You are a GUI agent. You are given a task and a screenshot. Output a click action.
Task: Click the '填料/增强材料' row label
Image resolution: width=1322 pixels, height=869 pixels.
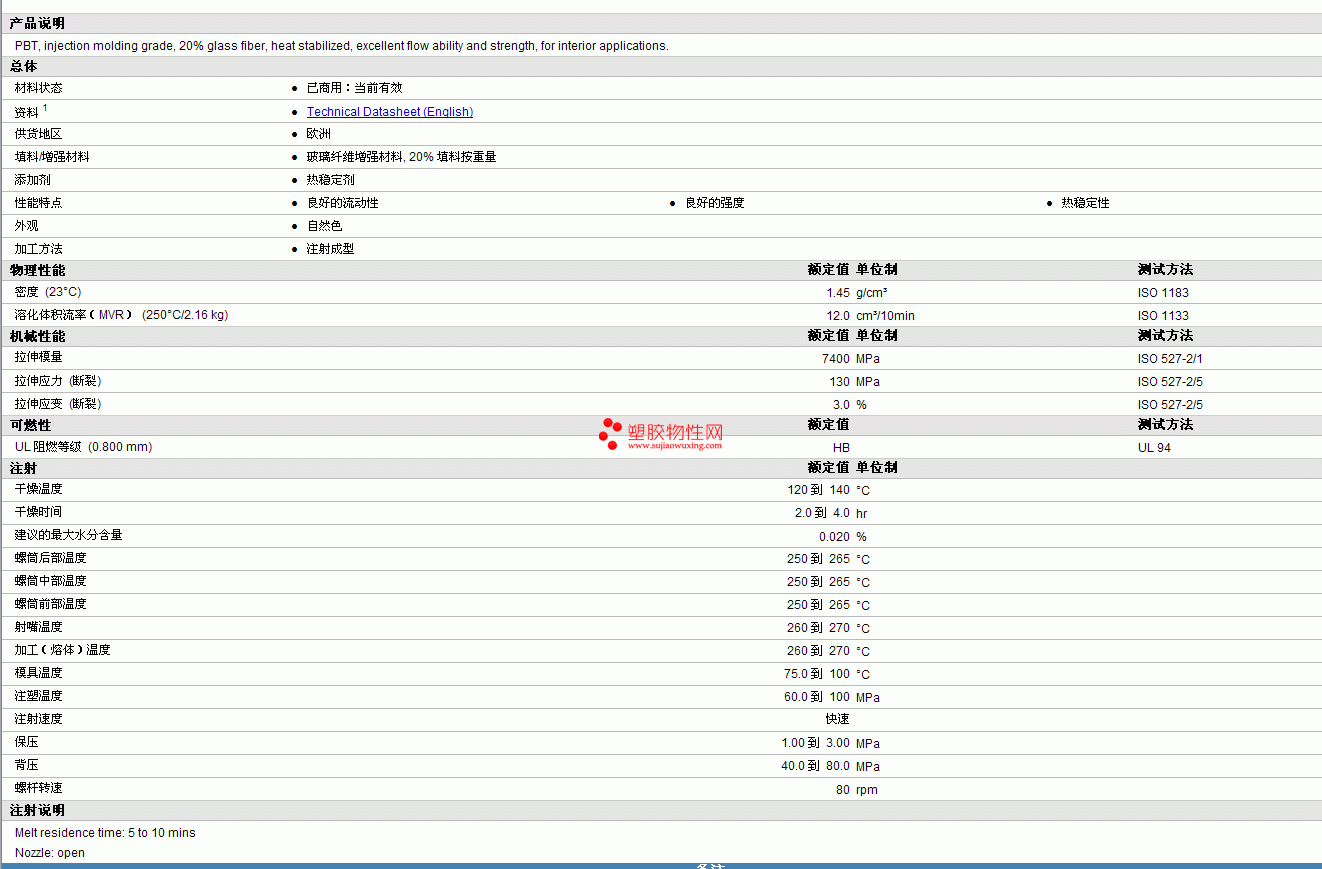click(x=52, y=157)
